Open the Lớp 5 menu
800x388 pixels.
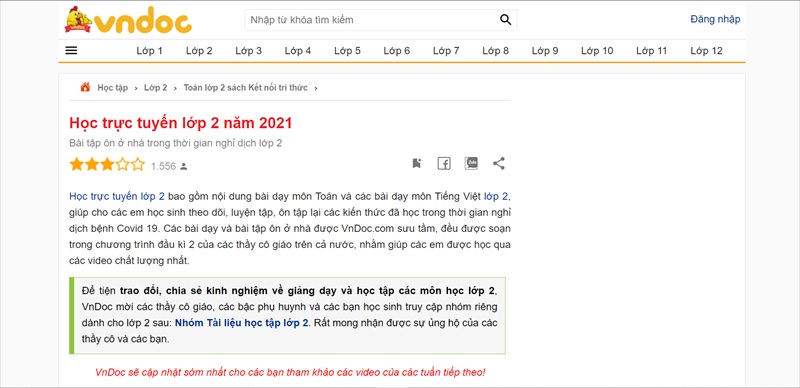(x=347, y=51)
